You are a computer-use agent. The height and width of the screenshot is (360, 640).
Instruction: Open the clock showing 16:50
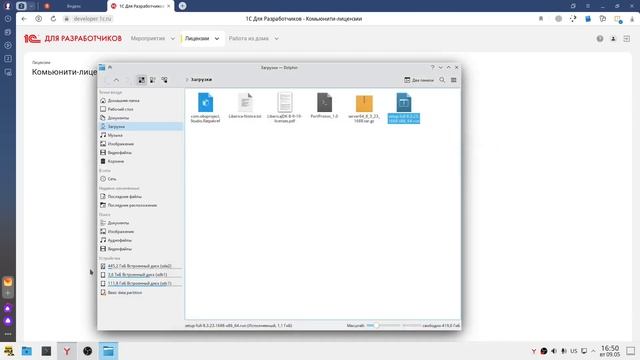click(610, 351)
